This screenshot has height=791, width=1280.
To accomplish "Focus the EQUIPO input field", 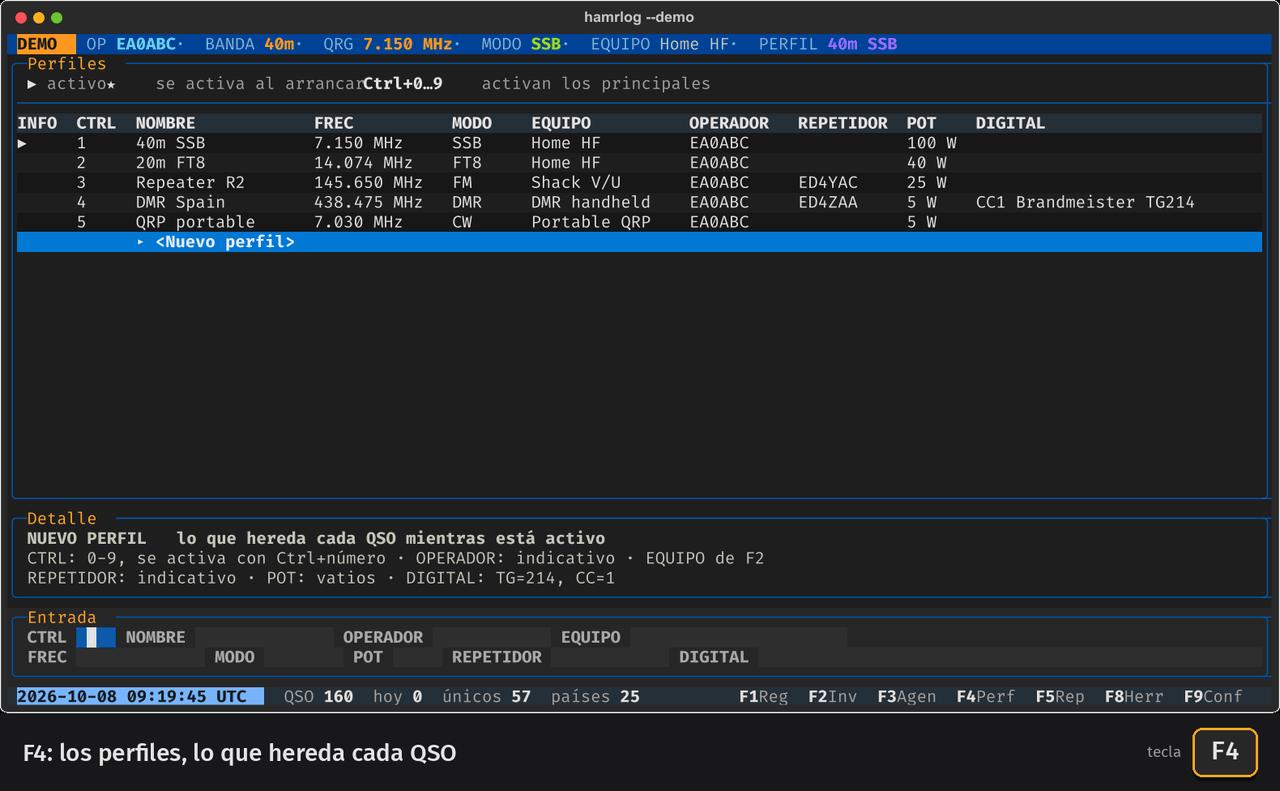I will 738,637.
